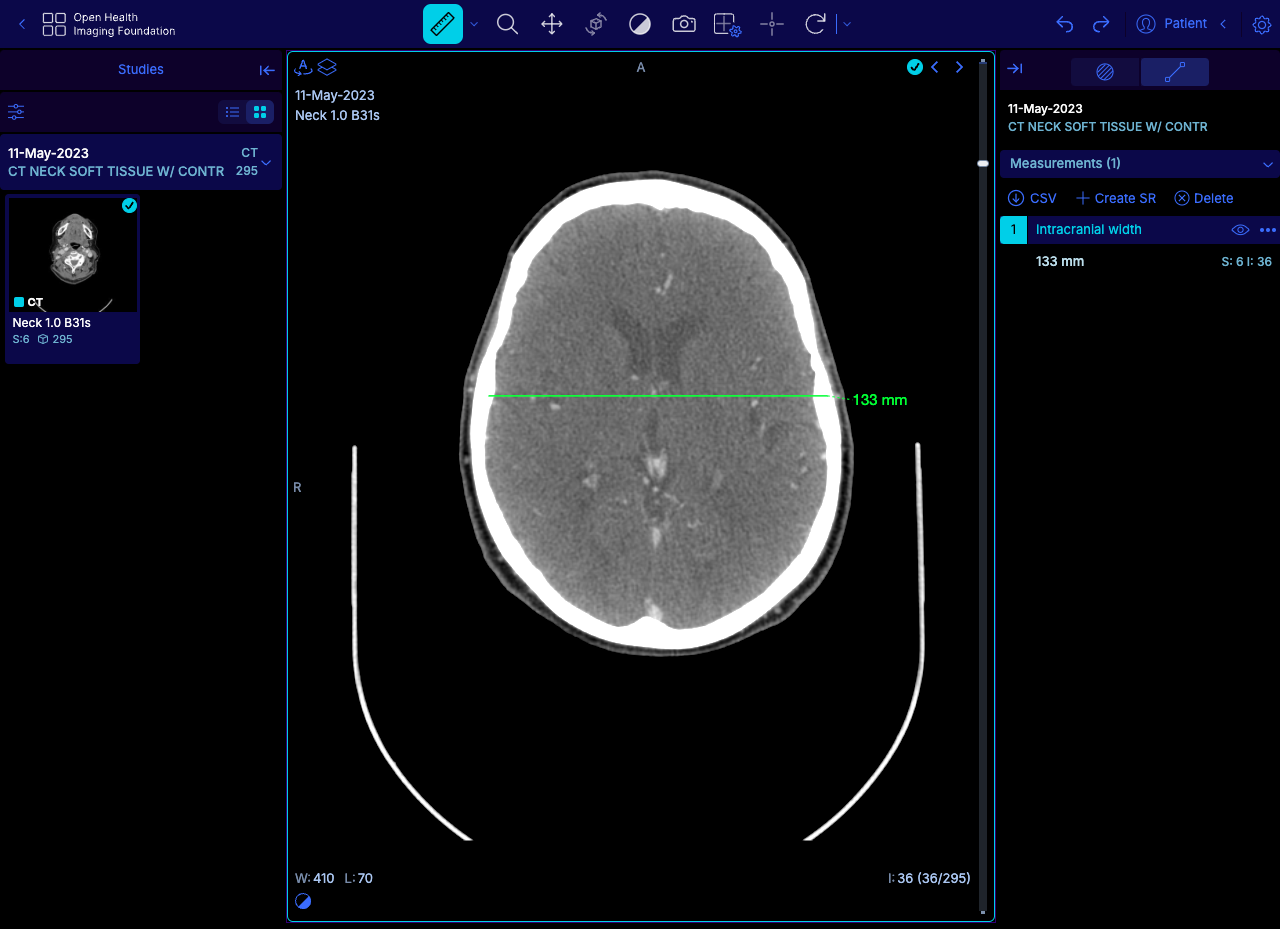The width and height of the screenshot is (1280, 929).
Task: Toggle the thumbnail tracked checkmark badge
Action: [129, 205]
